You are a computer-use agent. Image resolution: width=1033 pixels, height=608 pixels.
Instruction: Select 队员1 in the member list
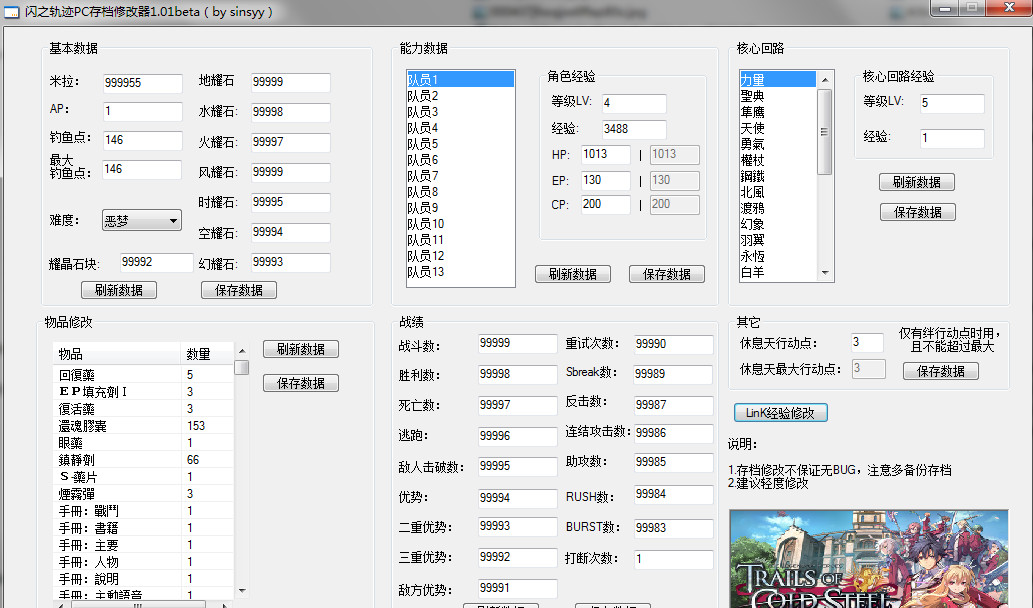pos(460,80)
